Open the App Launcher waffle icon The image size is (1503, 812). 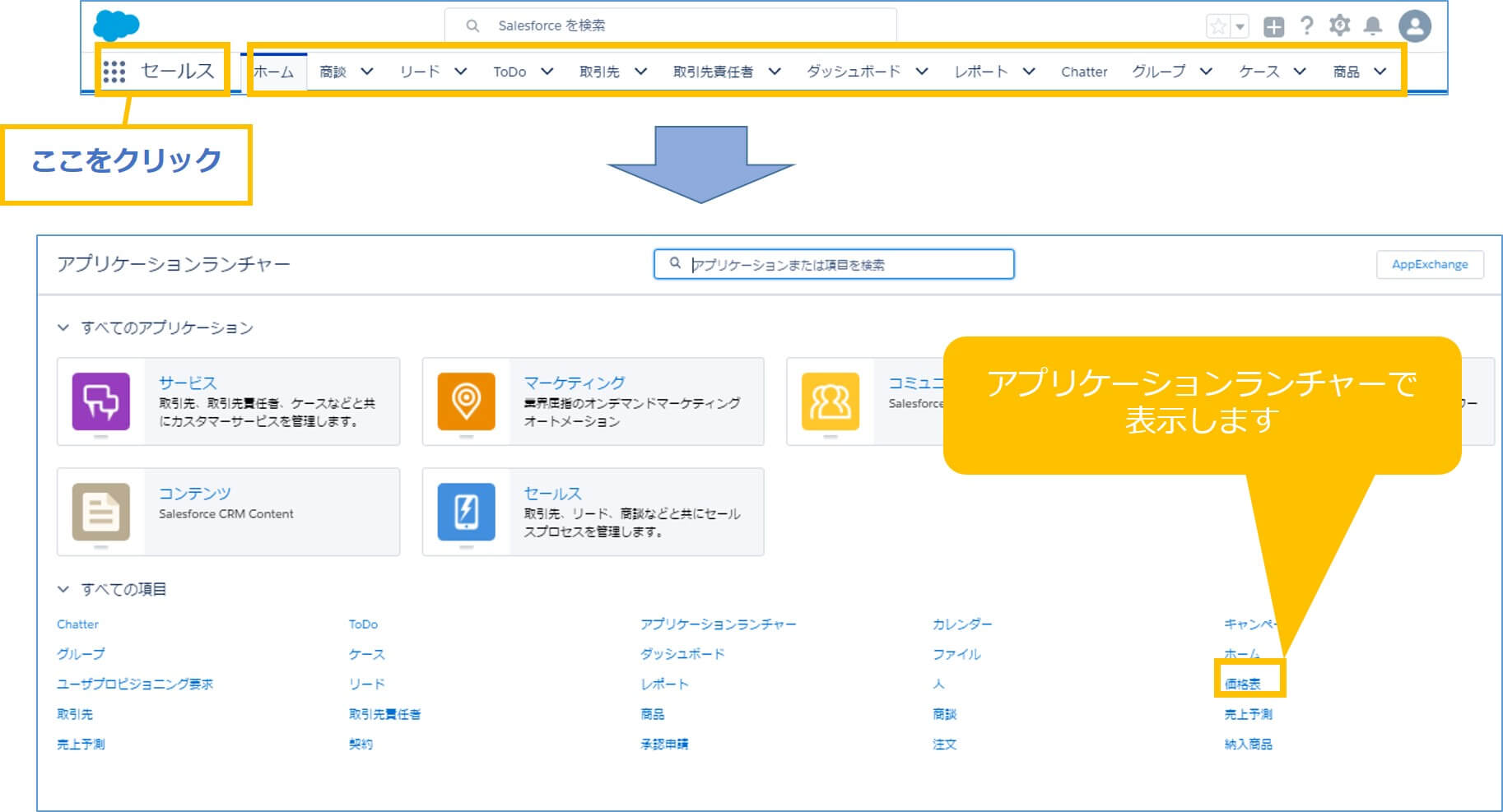pyautogui.click(x=114, y=72)
